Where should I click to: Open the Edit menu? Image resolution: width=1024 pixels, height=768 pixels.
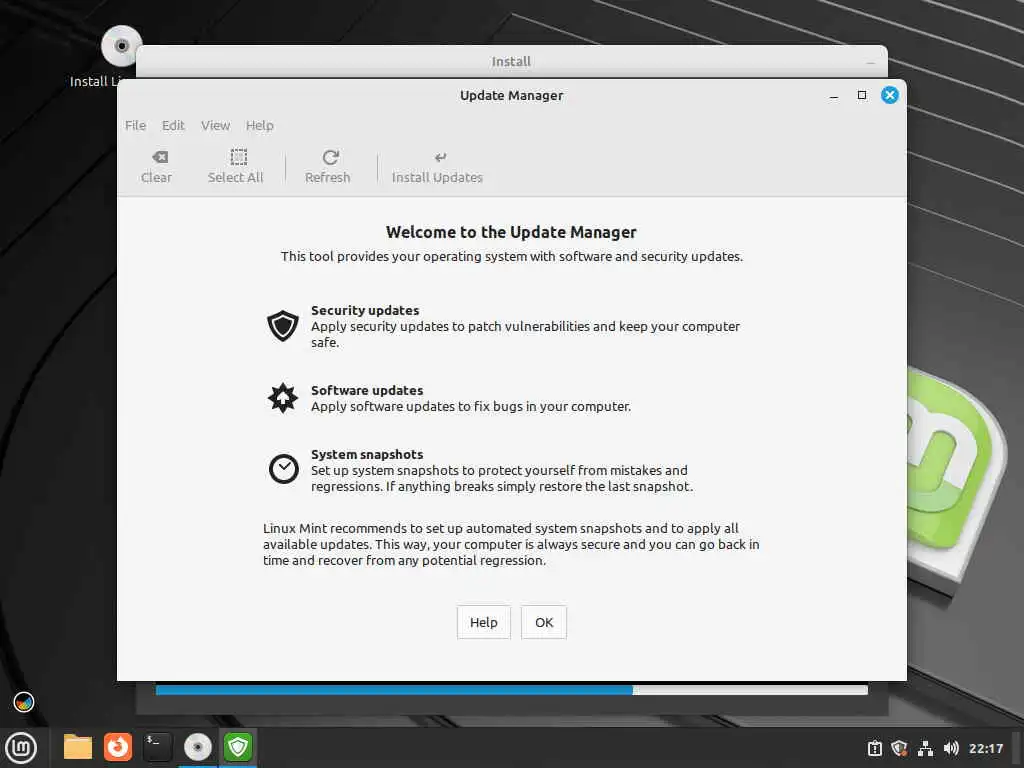coord(173,125)
